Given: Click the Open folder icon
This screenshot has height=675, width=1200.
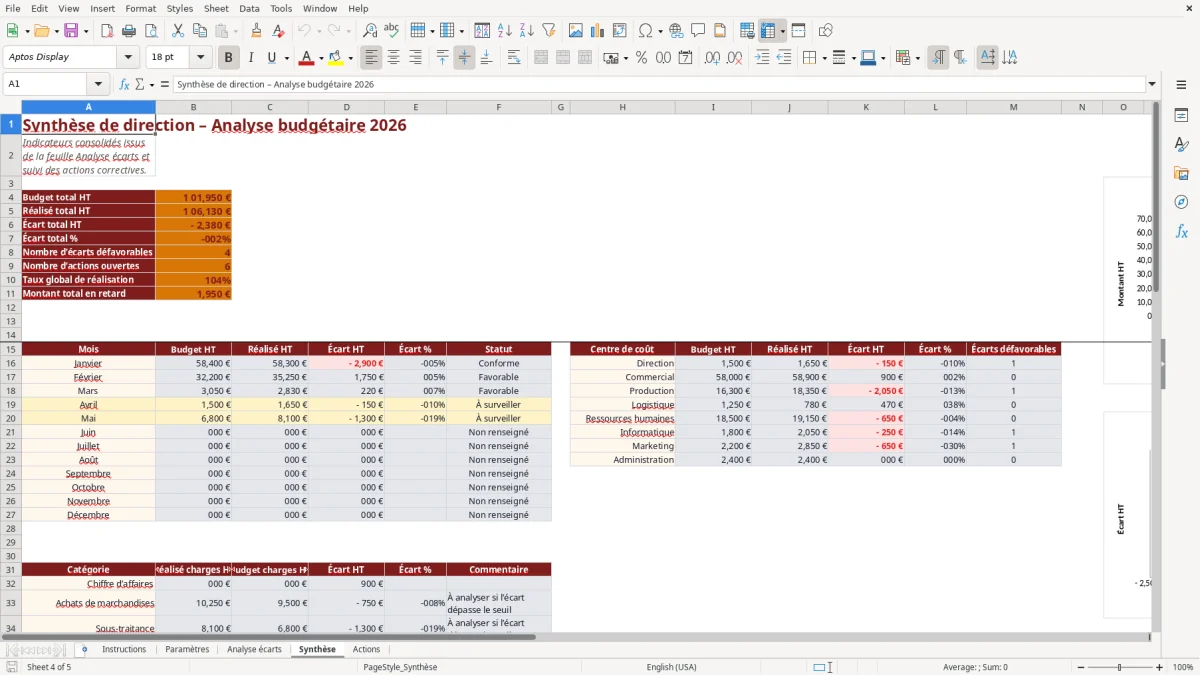Looking at the screenshot, I should click(x=40, y=31).
